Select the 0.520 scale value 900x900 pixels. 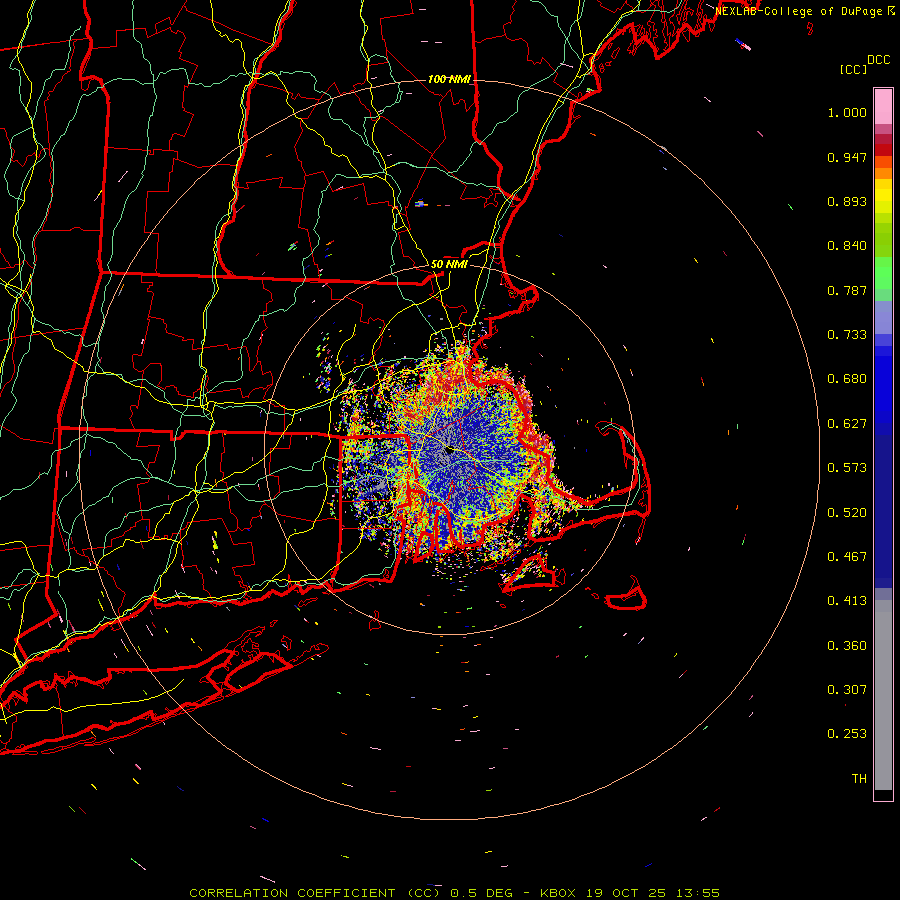click(847, 513)
